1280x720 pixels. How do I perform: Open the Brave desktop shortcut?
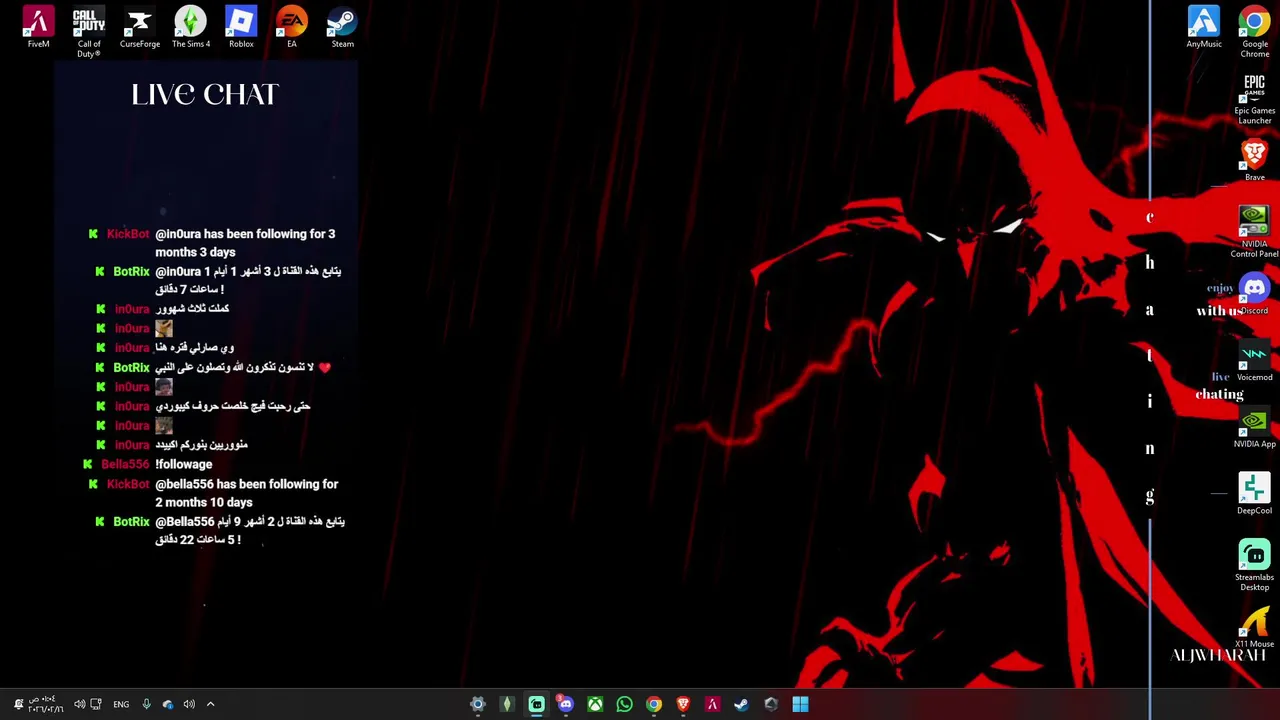1254,160
